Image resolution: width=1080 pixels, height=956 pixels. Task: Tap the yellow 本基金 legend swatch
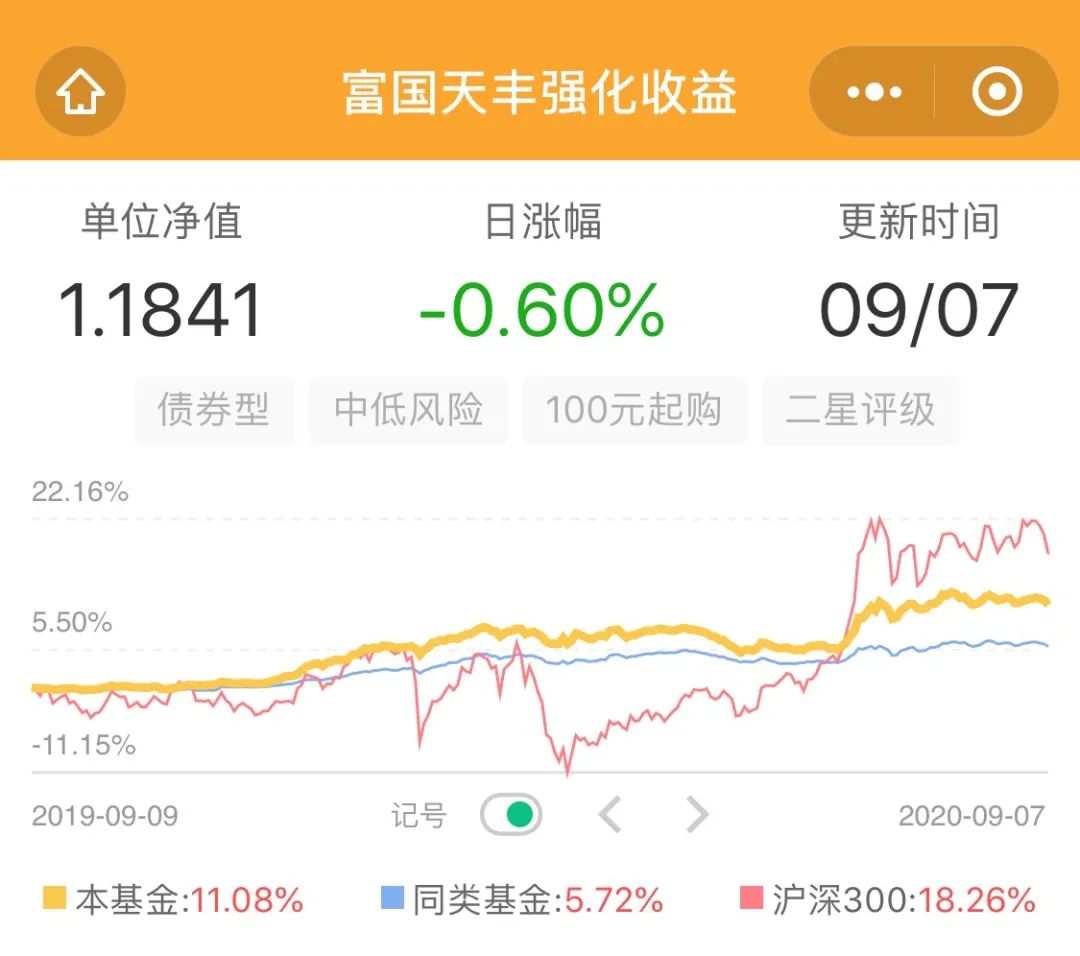click(55, 899)
